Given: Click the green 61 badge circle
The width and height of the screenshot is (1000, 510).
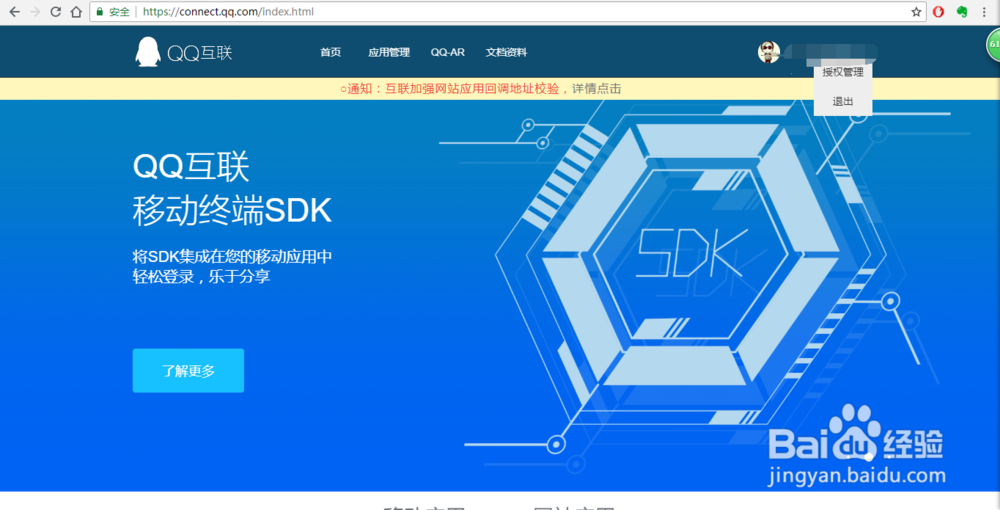Looking at the screenshot, I should [x=994, y=45].
